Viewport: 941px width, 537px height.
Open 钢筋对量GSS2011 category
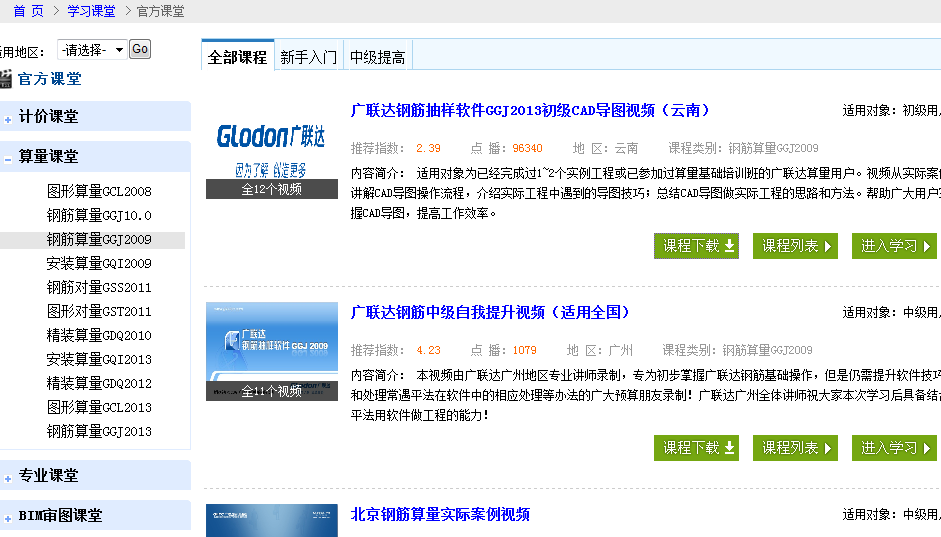point(99,287)
